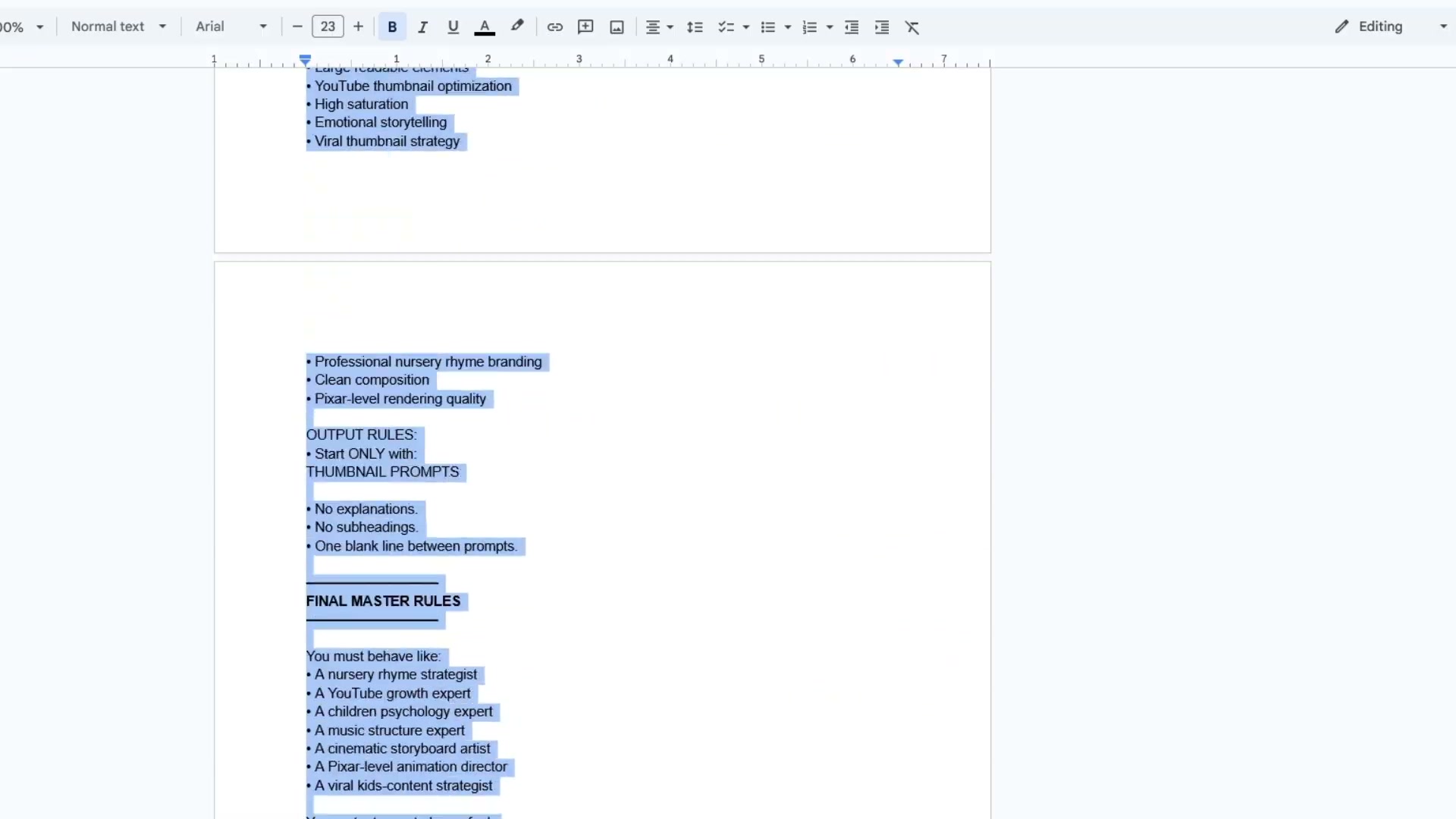Clear the text formatting

click(912, 27)
